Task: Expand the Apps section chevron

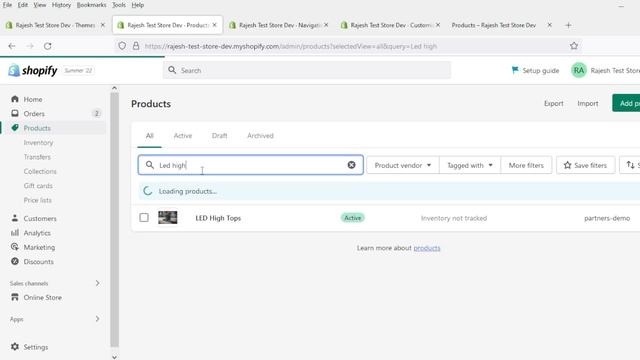Action: [x=97, y=319]
